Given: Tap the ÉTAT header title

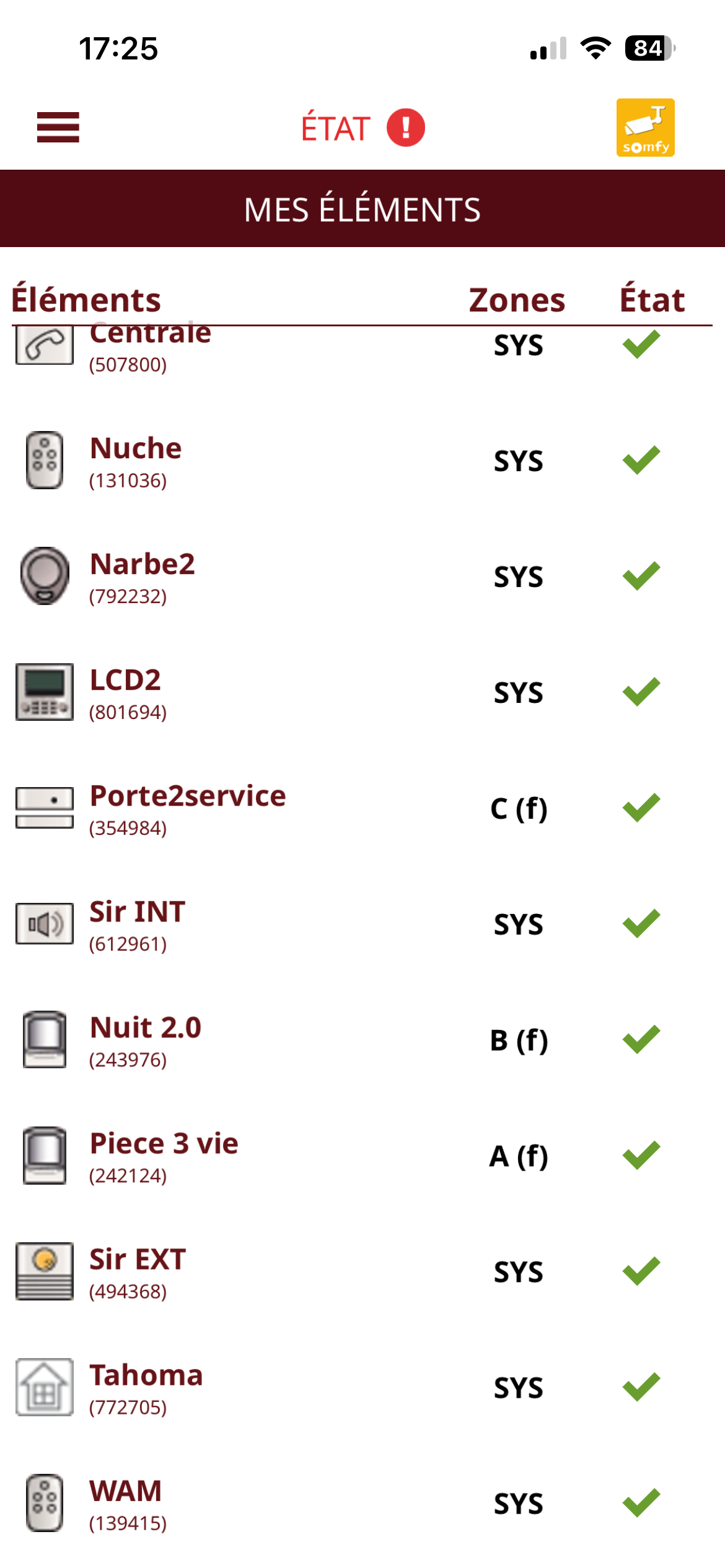Looking at the screenshot, I should (336, 128).
